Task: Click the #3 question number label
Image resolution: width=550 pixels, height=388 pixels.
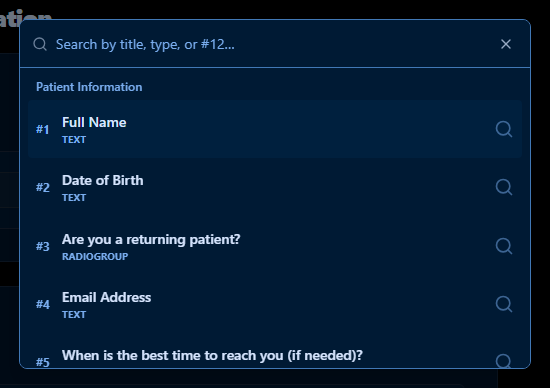Action: (43, 246)
